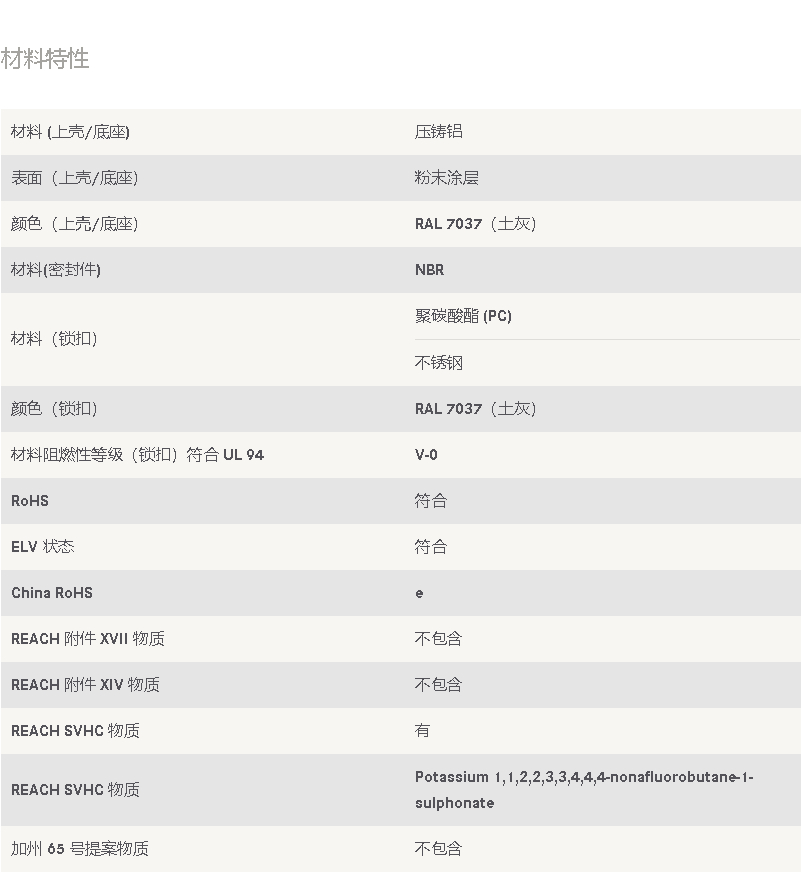801x881 pixels.
Task: Click the 材料特性 section heading
Action: click(45, 59)
